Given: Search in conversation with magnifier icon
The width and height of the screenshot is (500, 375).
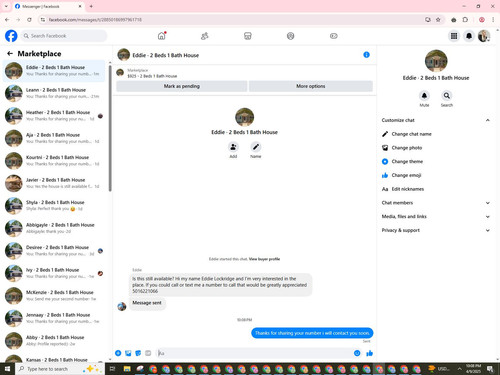Looking at the screenshot, I should (x=447, y=96).
